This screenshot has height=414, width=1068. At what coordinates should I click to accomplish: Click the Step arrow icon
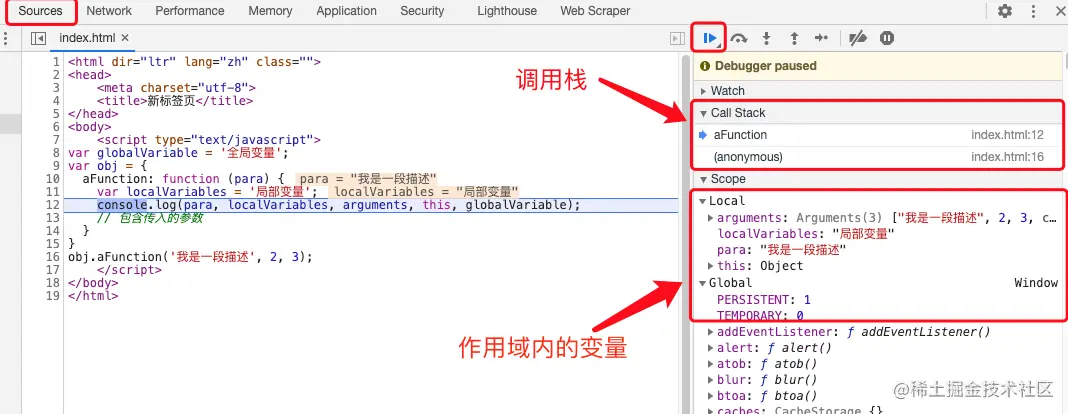pyautogui.click(x=821, y=38)
